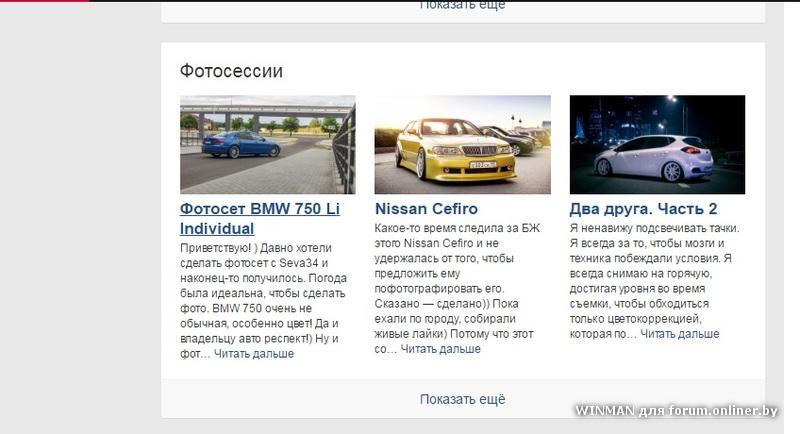
Task: Open the 'Nissan Cefiro' title link
Action: tap(426, 209)
